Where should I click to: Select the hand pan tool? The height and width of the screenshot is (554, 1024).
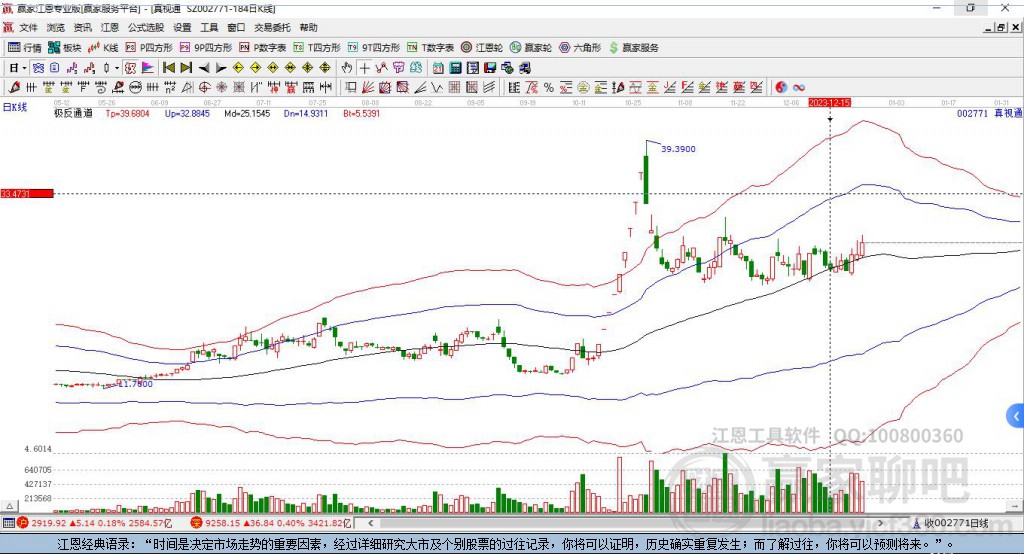point(347,68)
